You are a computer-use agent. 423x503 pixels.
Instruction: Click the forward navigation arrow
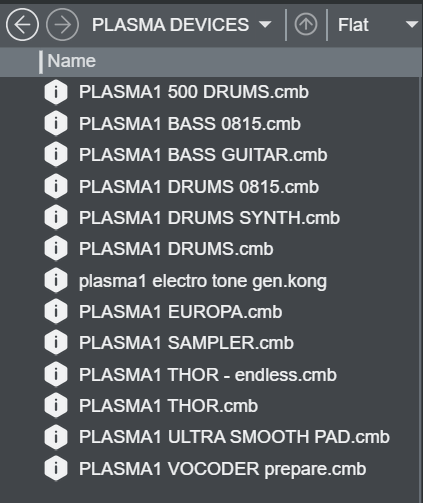(x=62, y=25)
